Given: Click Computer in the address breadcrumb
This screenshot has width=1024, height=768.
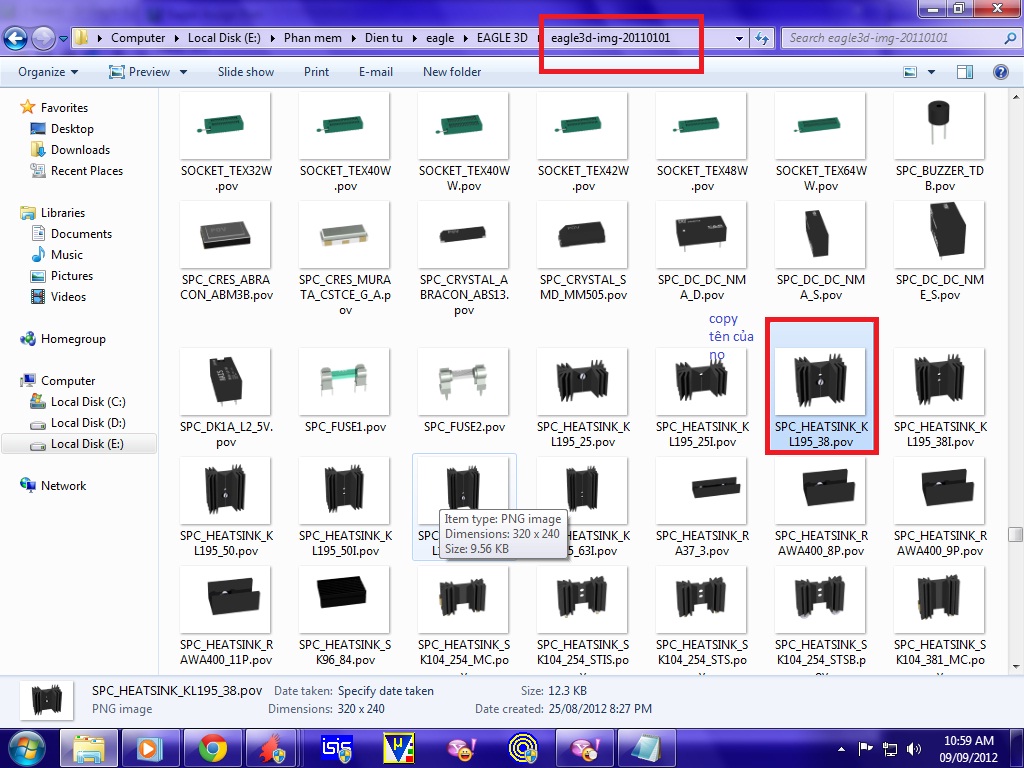Looking at the screenshot, I should pyautogui.click(x=138, y=38).
